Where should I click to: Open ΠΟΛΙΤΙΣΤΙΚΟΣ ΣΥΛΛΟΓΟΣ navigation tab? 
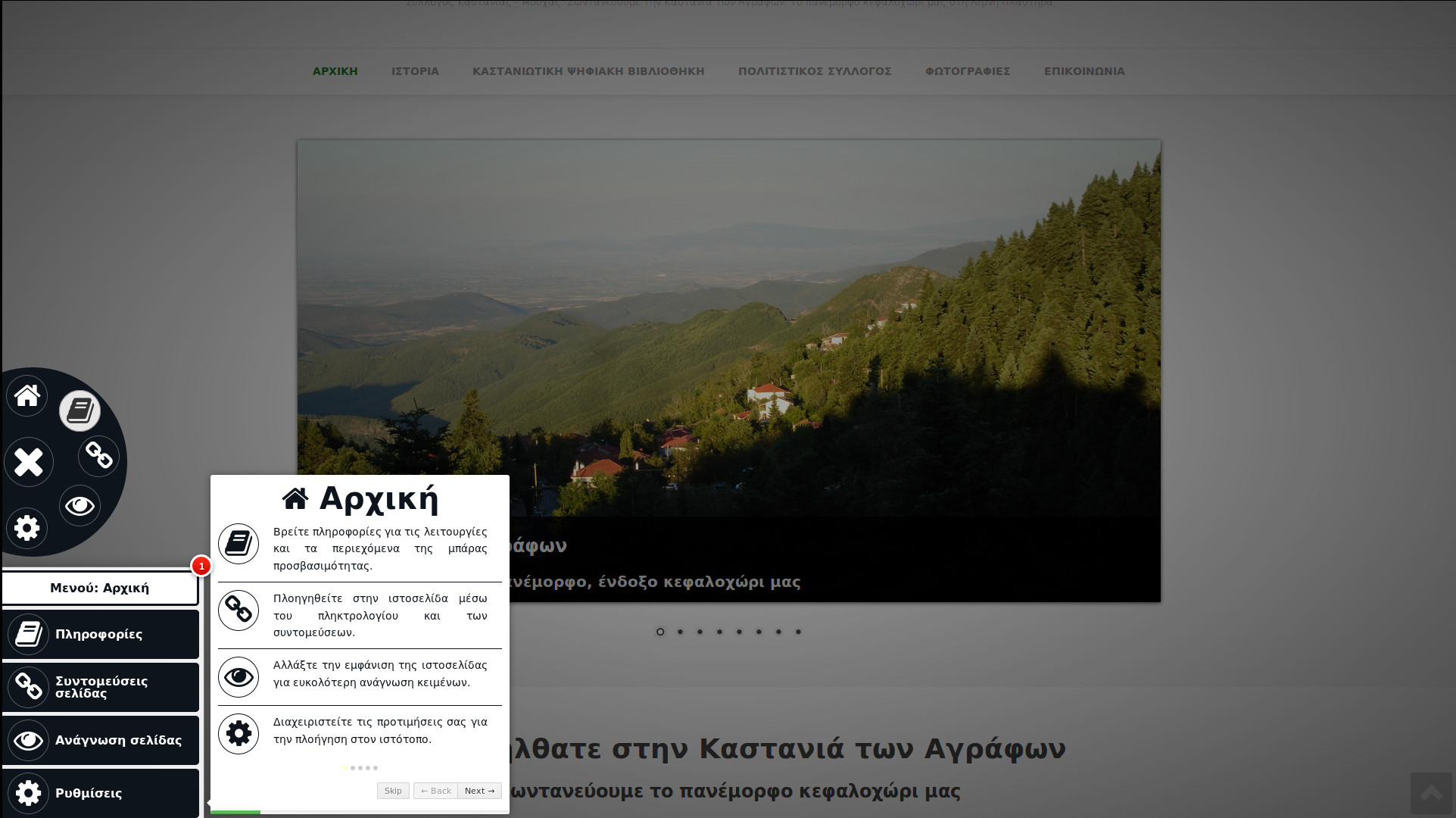(x=815, y=71)
